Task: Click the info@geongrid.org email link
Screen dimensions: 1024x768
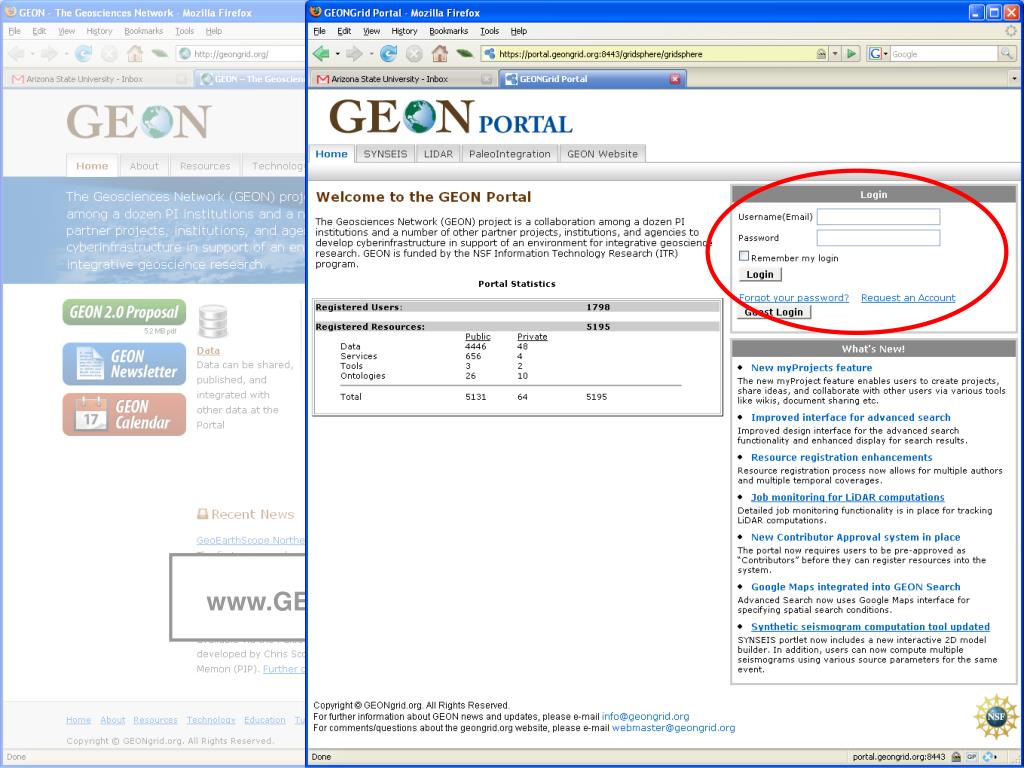Action: (645, 716)
